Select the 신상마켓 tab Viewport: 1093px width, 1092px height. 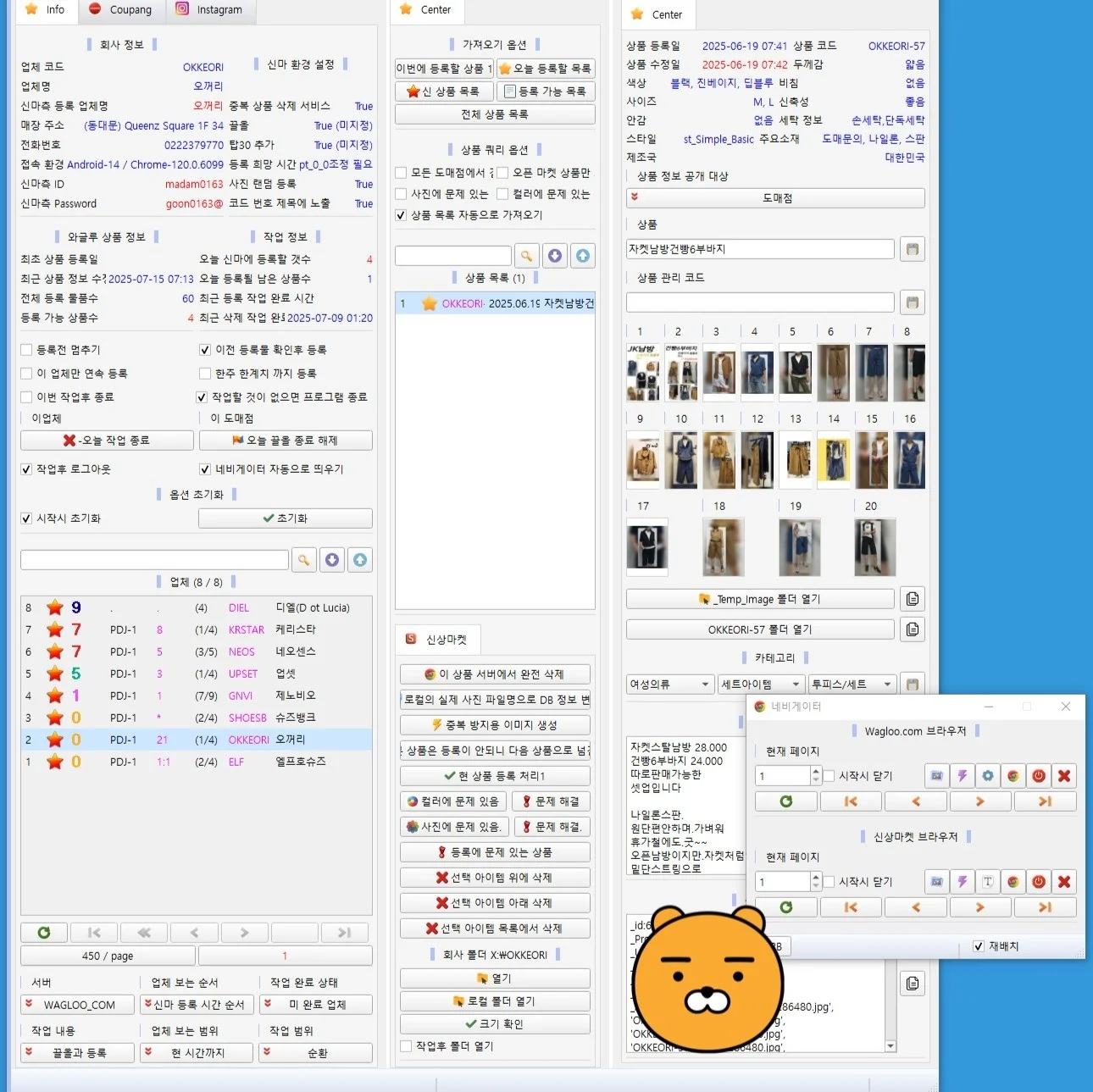[x=437, y=640]
